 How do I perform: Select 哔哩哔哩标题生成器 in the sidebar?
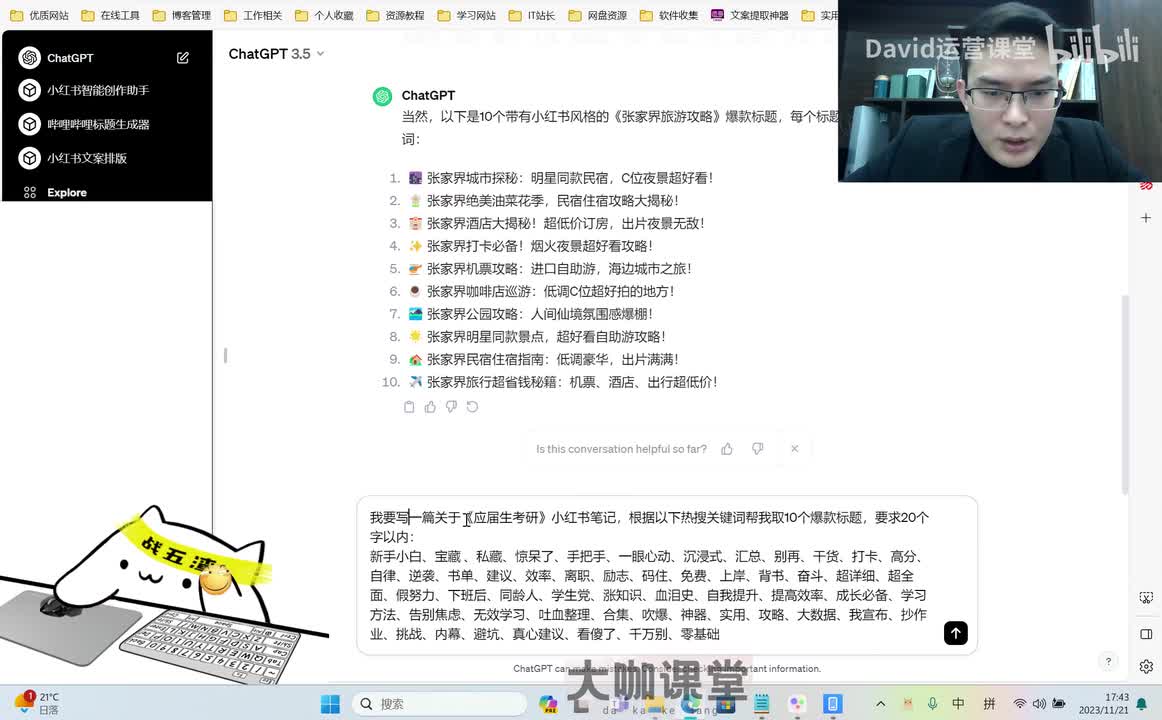pos(97,124)
